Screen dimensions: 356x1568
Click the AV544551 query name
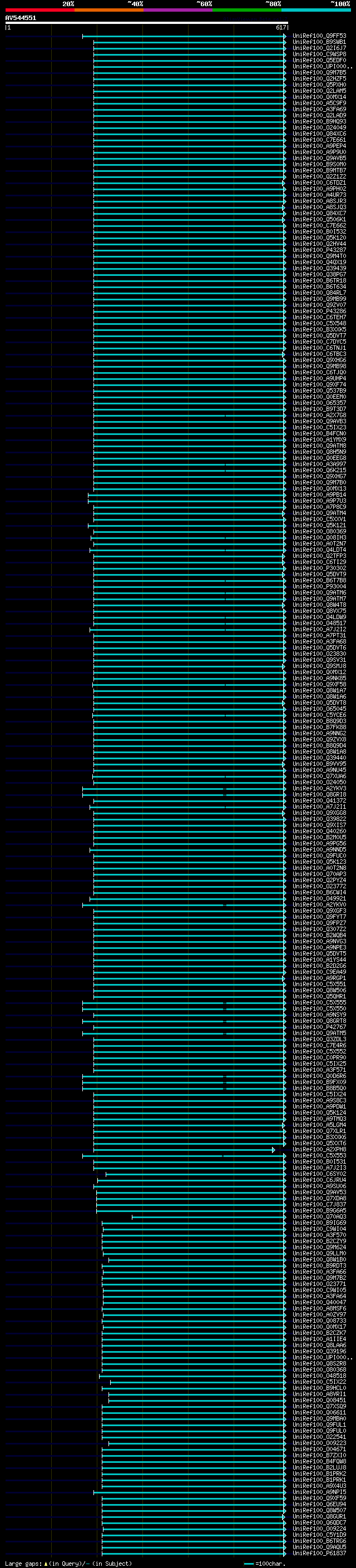coord(21,18)
